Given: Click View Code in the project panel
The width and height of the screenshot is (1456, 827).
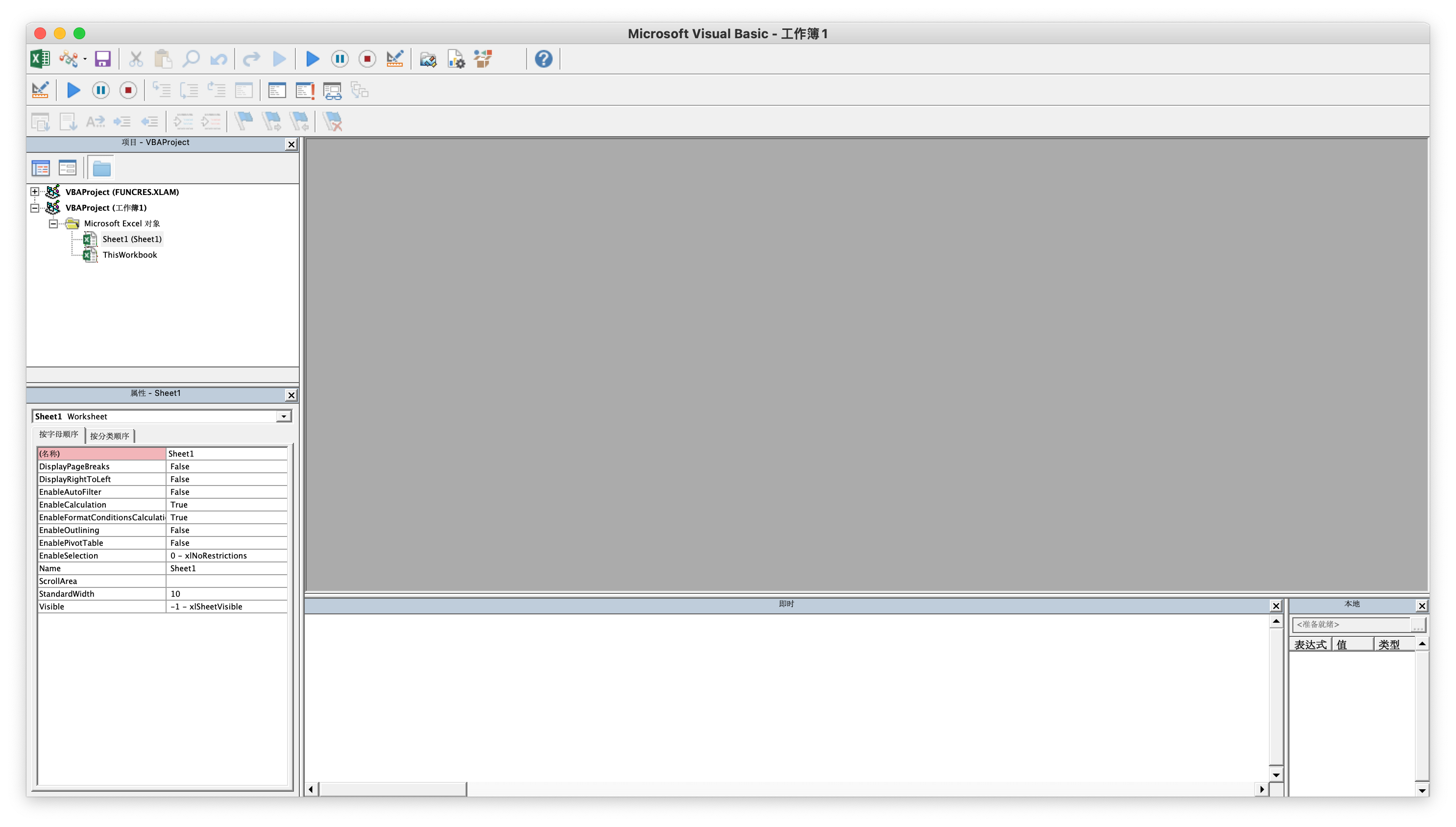Looking at the screenshot, I should coord(41,168).
